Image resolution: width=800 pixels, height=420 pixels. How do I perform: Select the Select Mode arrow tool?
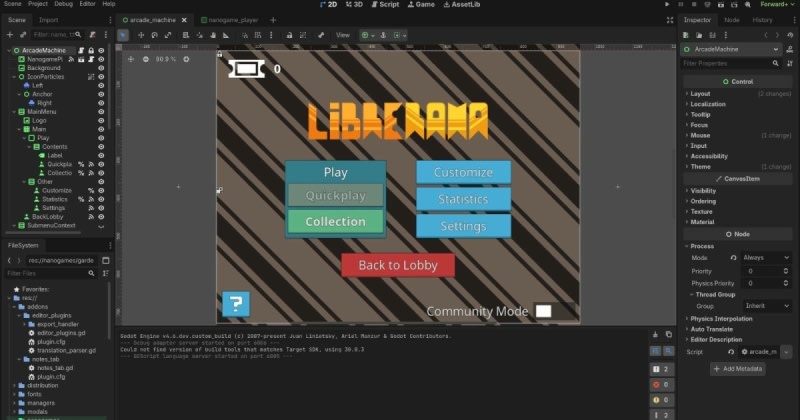point(123,35)
